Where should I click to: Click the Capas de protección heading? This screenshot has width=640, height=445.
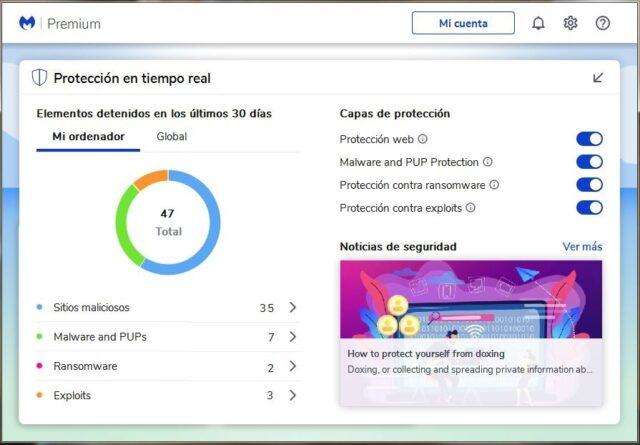(395, 113)
